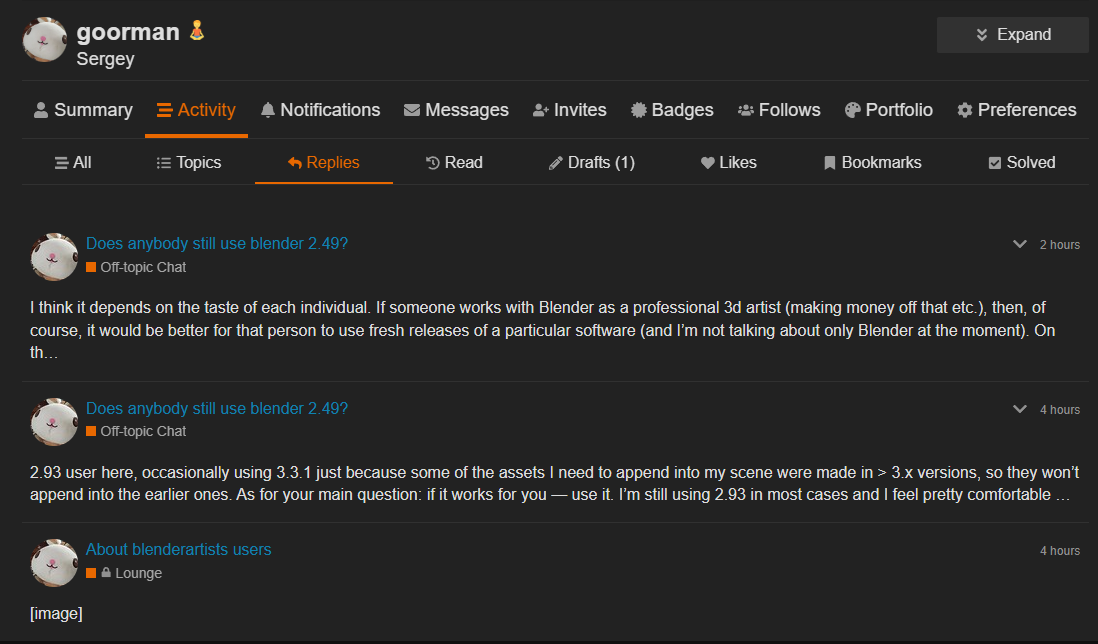The height and width of the screenshot is (644, 1098).
Task: Open the About blenderartists users topic
Action: coord(179,550)
